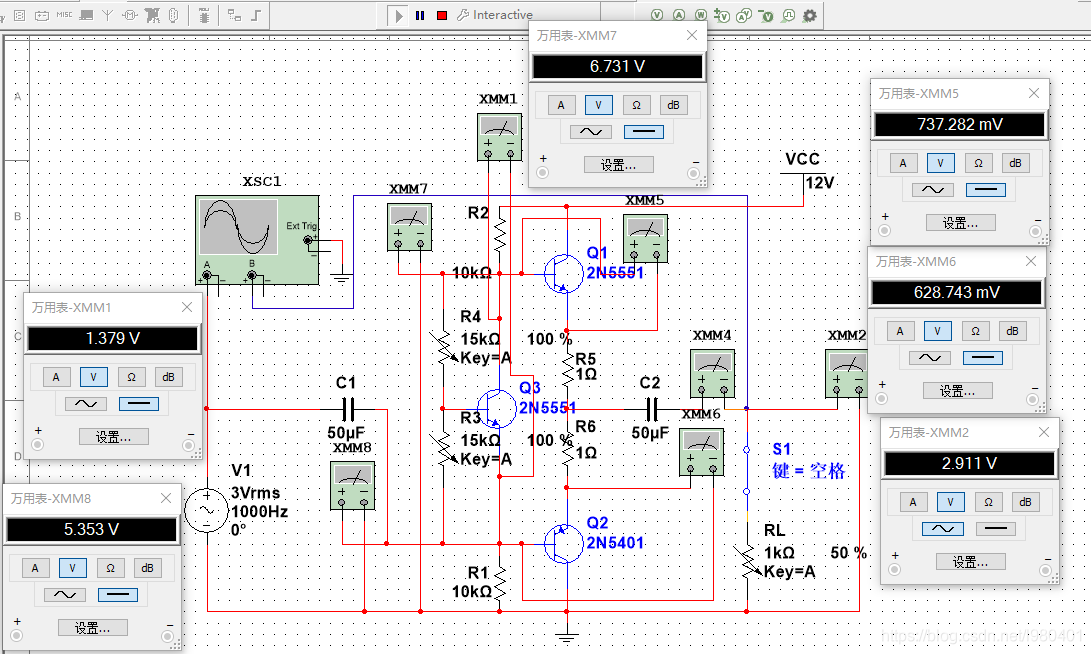Viewport: 1091px width, 654px height.
Task: Set XMM6 multimeter to ammeter mode A
Action: (x=900, y=331)
